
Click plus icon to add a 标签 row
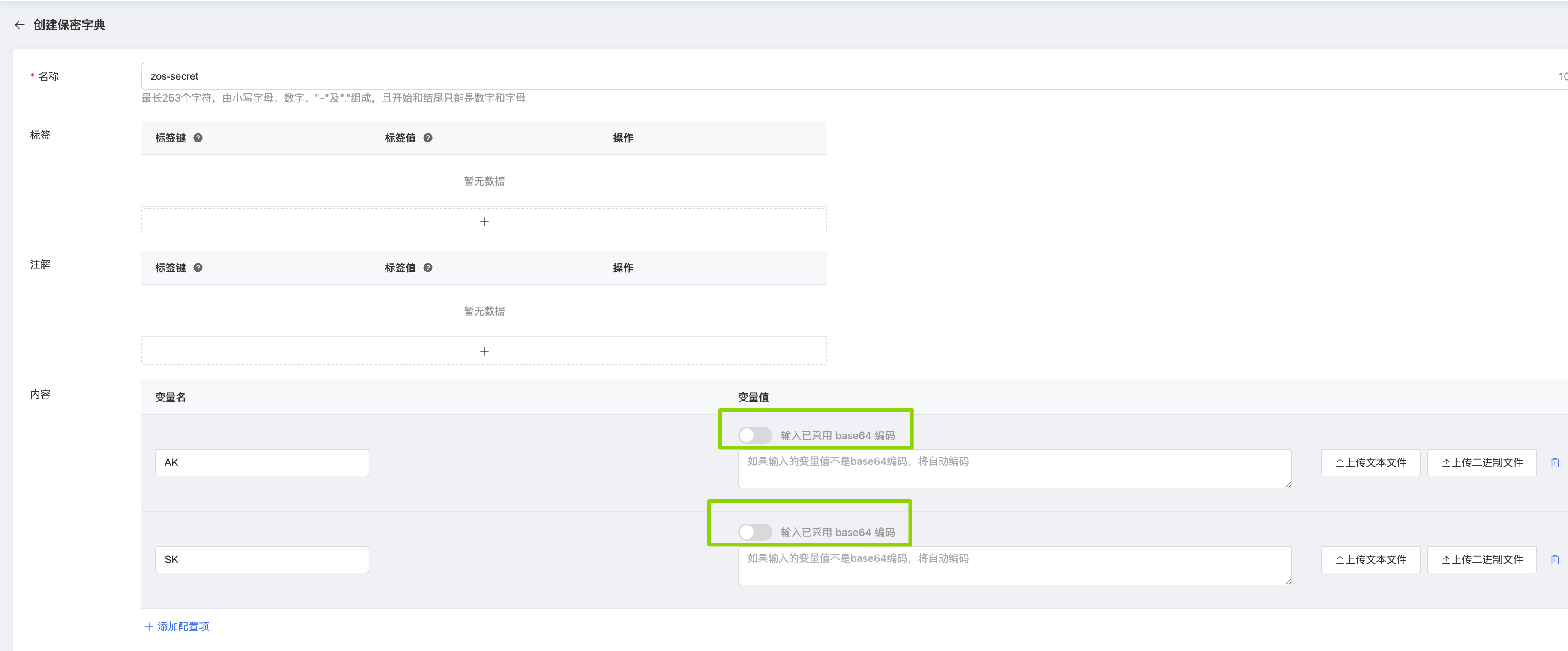(x=484, y=222)
